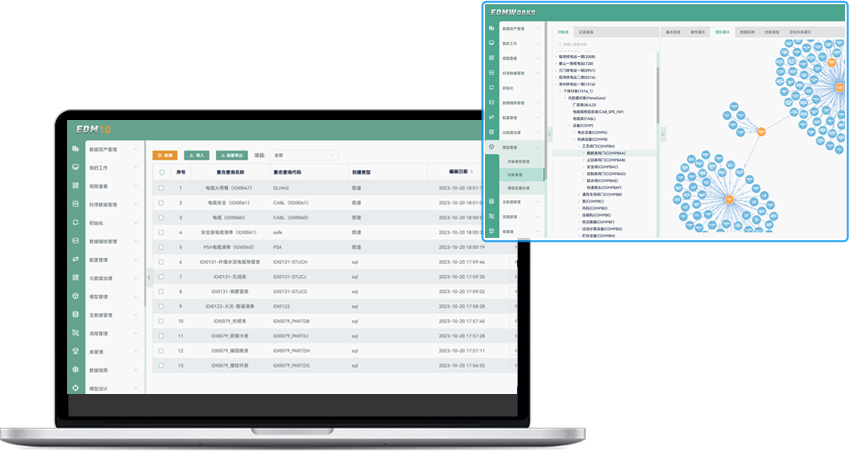Screen dimensions: 849x451
Task: Collapse the tree panel handle next to graph in EDMWorks
Action: pos(663,134)
